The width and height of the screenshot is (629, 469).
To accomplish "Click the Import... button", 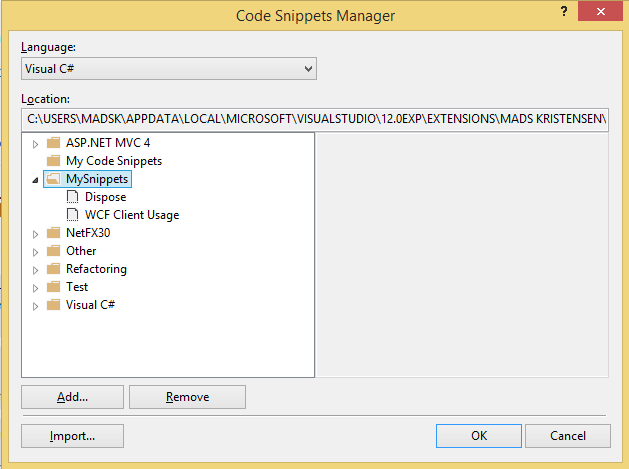I will tap(72, 436).
